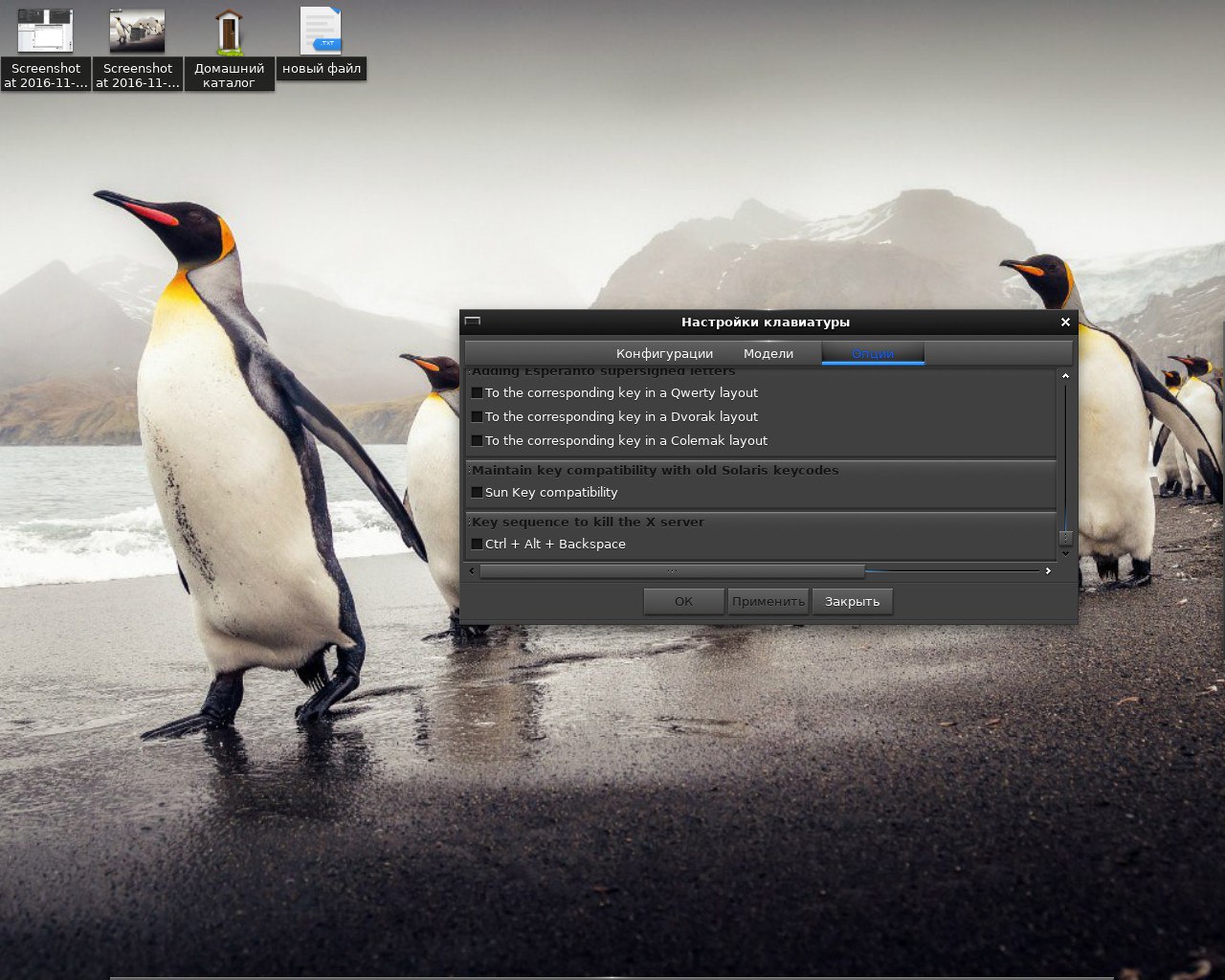Open the second Screenshot image with penguins thumbnail

137,32
